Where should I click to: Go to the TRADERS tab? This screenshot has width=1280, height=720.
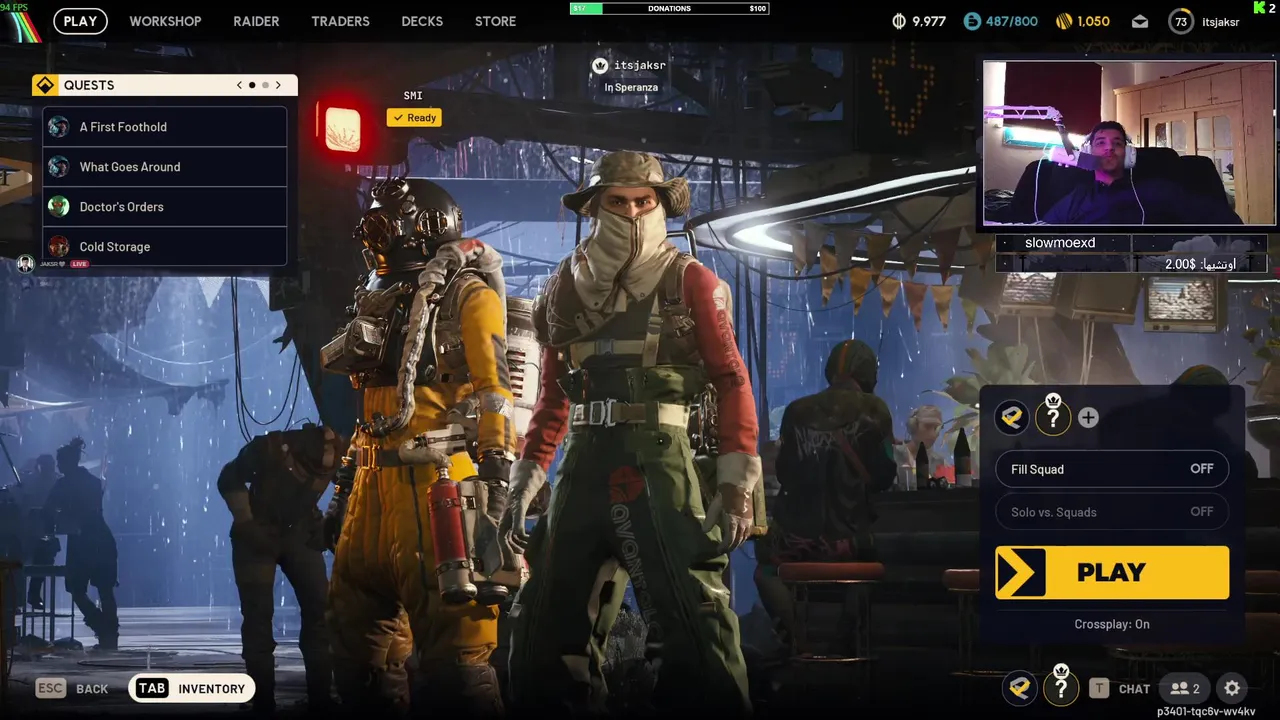click(x=340, y=21)
